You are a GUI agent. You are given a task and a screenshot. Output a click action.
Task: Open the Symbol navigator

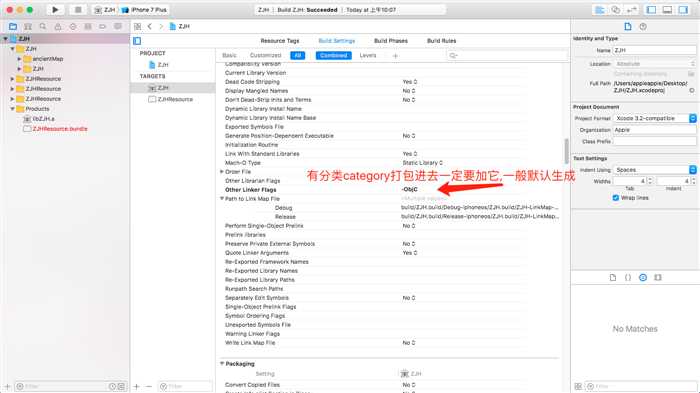pyautogui.click(x=28, y=27)
